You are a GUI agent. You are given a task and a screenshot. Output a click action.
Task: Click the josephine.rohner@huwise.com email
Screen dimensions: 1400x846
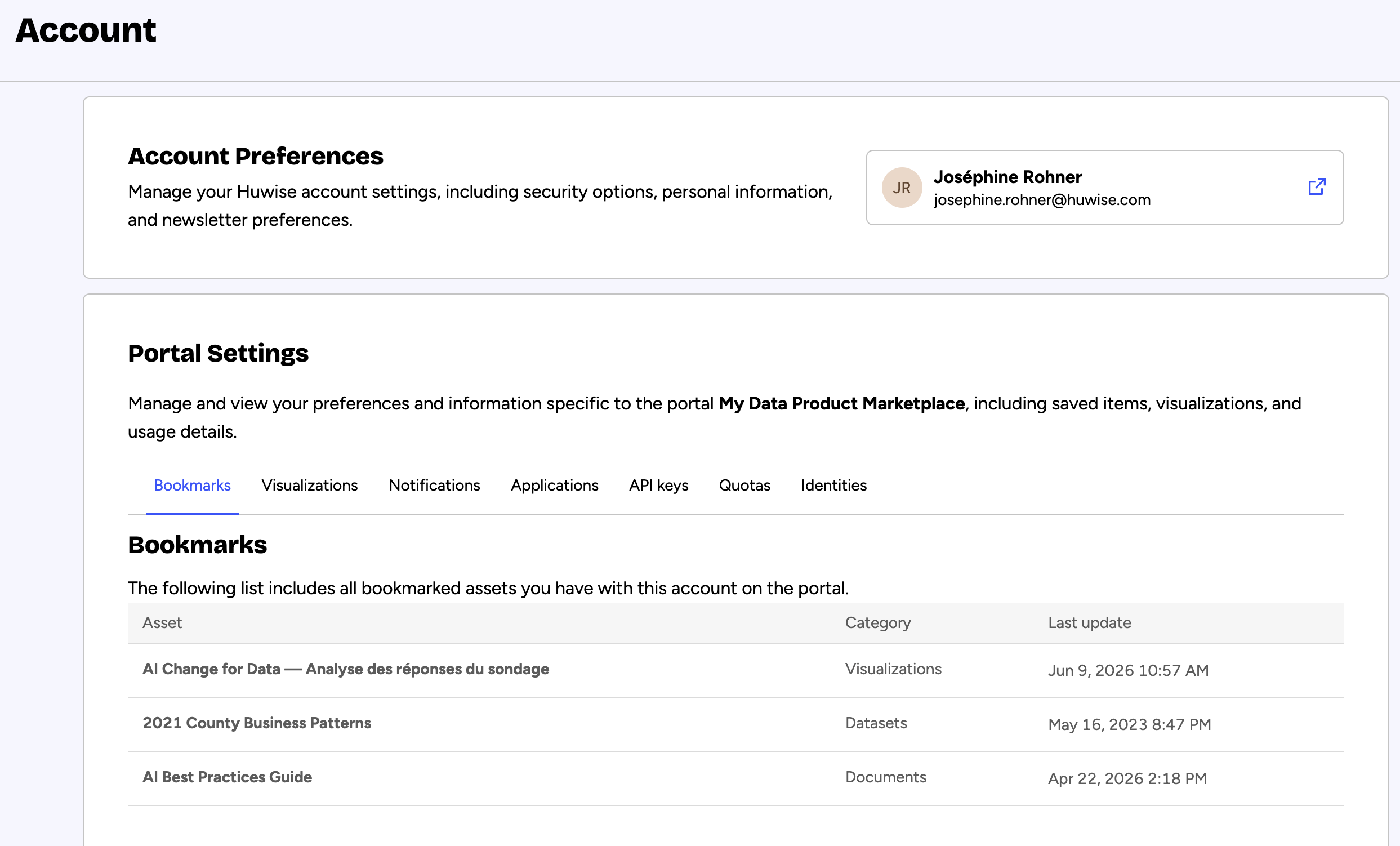point(1041,200)
